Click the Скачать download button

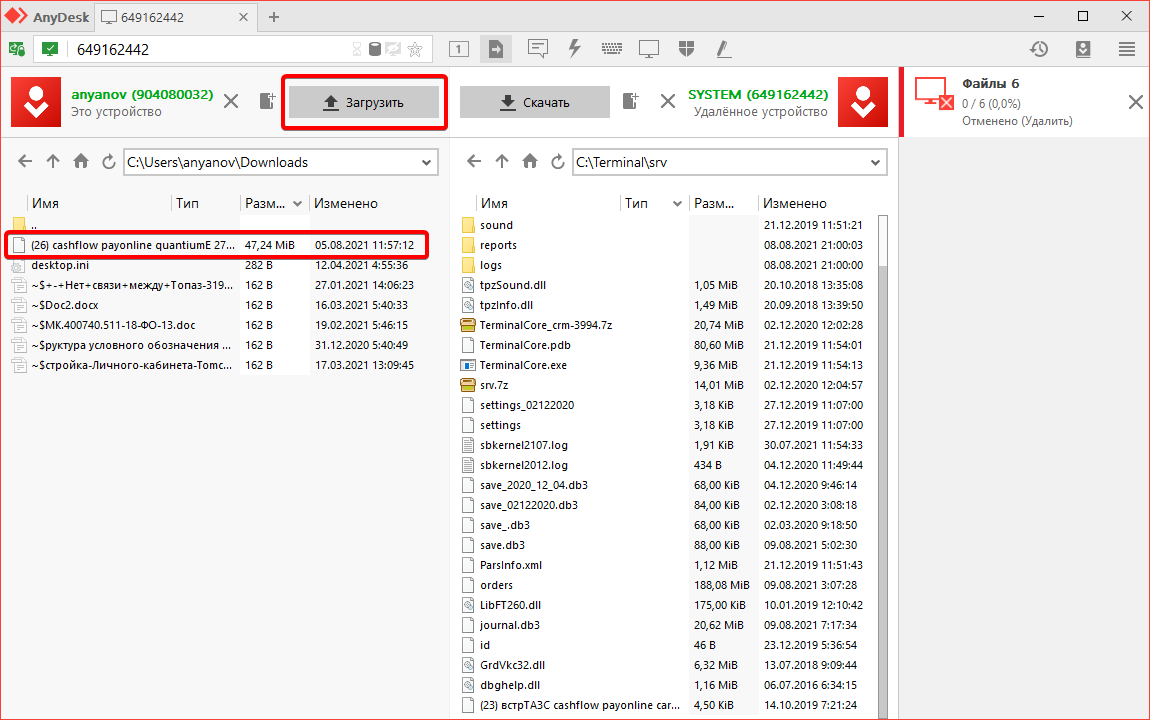(x=535, y=103)
